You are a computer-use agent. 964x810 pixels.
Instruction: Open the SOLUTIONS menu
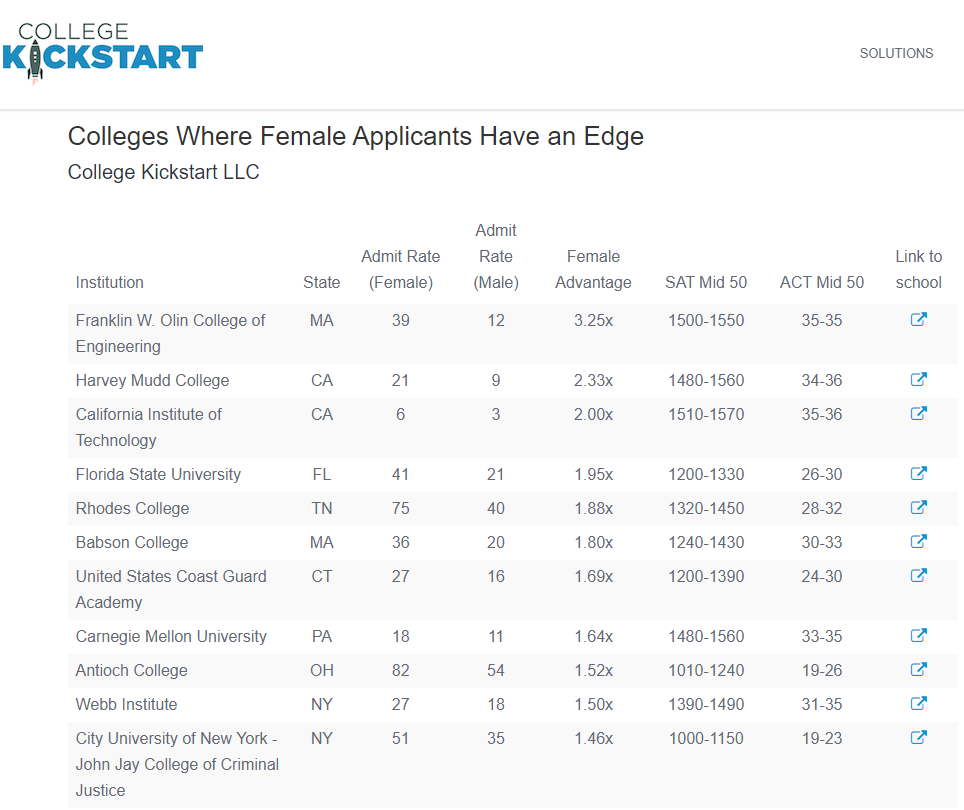[896, 53]
